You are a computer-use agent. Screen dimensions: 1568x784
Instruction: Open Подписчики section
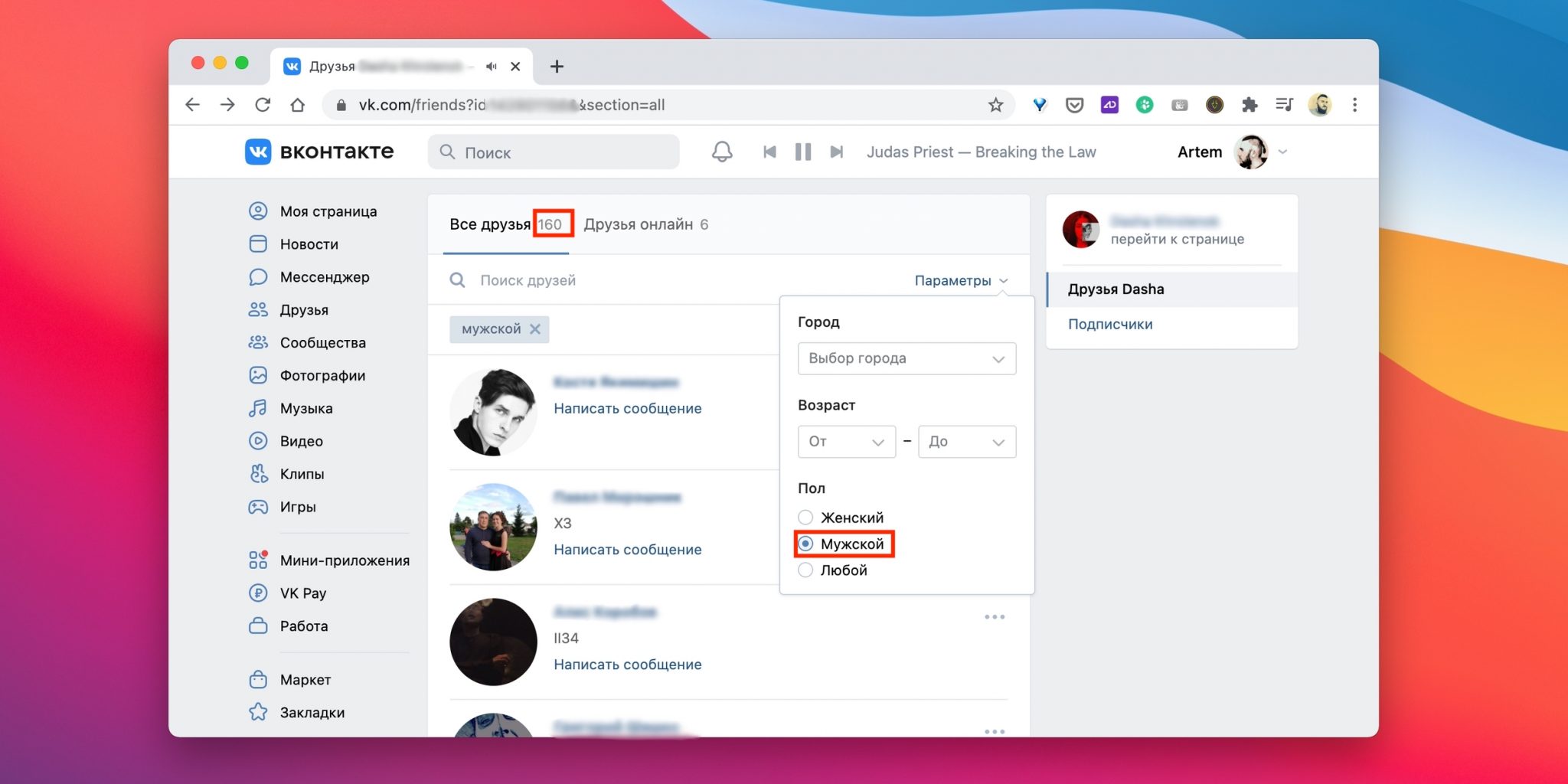pyautogui.click(x=1110, y=324)
